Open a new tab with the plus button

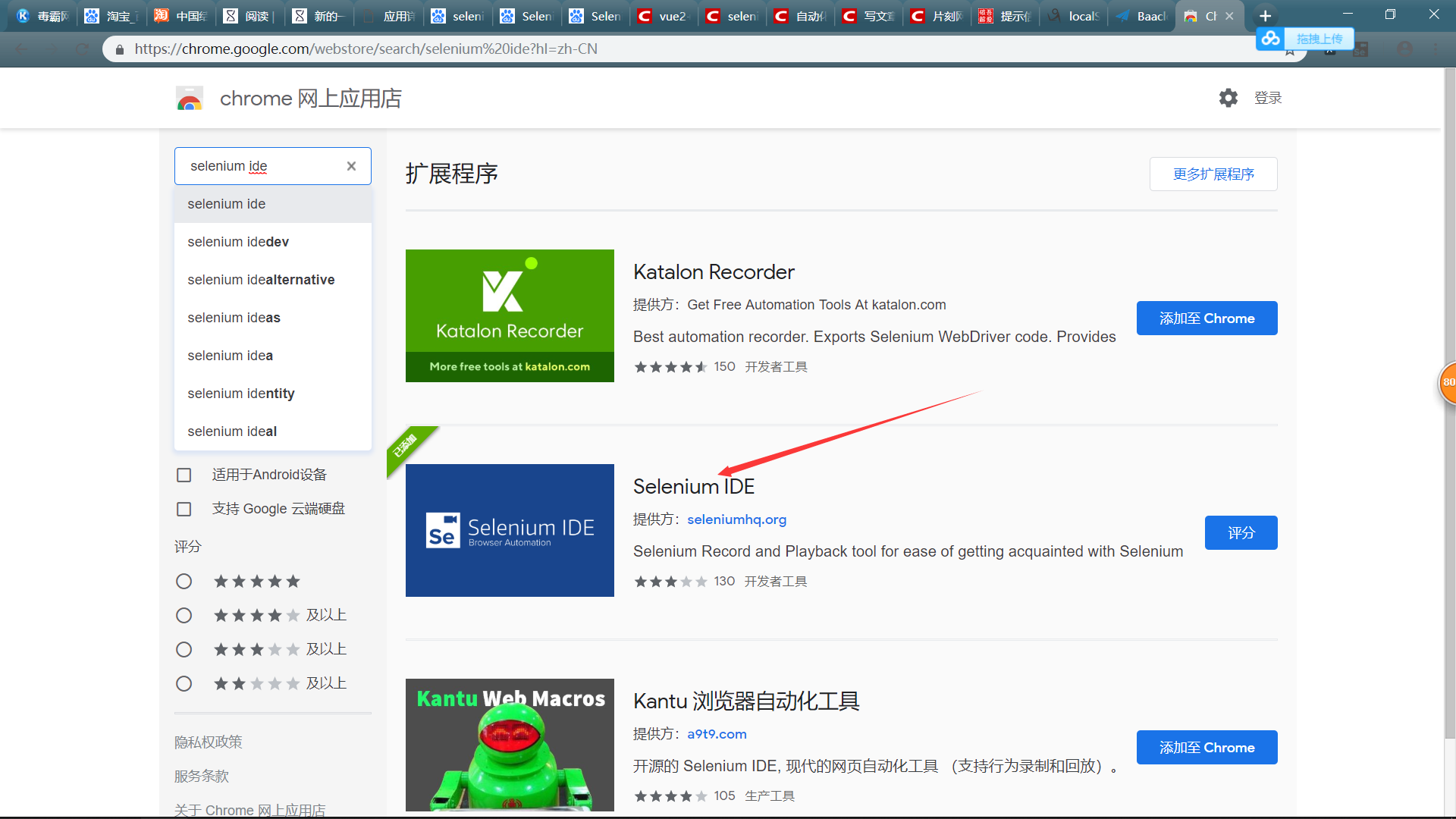pos(1265,16)
